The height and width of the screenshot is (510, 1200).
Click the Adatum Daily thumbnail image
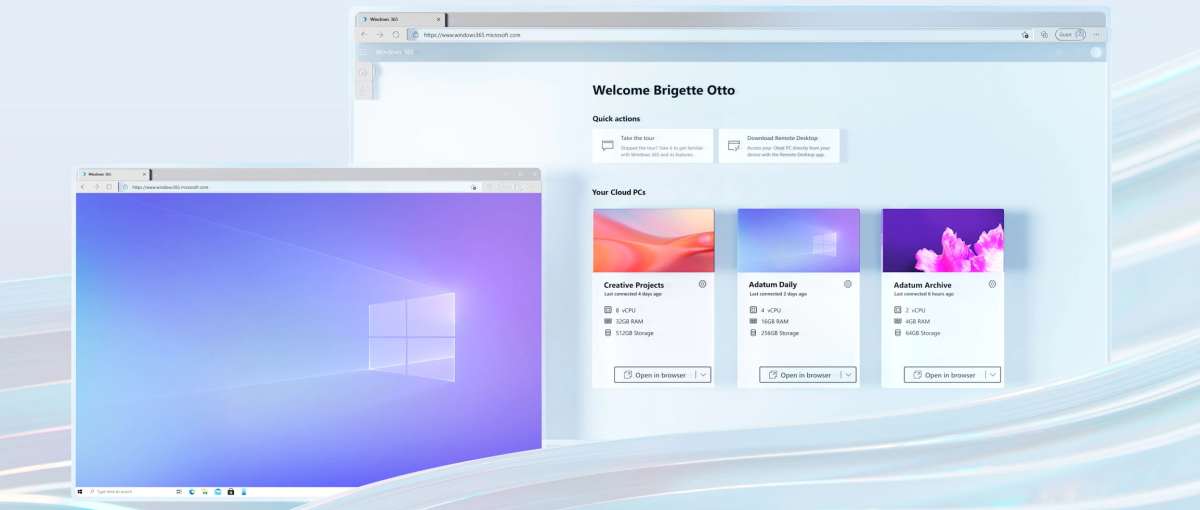(798, 240)
